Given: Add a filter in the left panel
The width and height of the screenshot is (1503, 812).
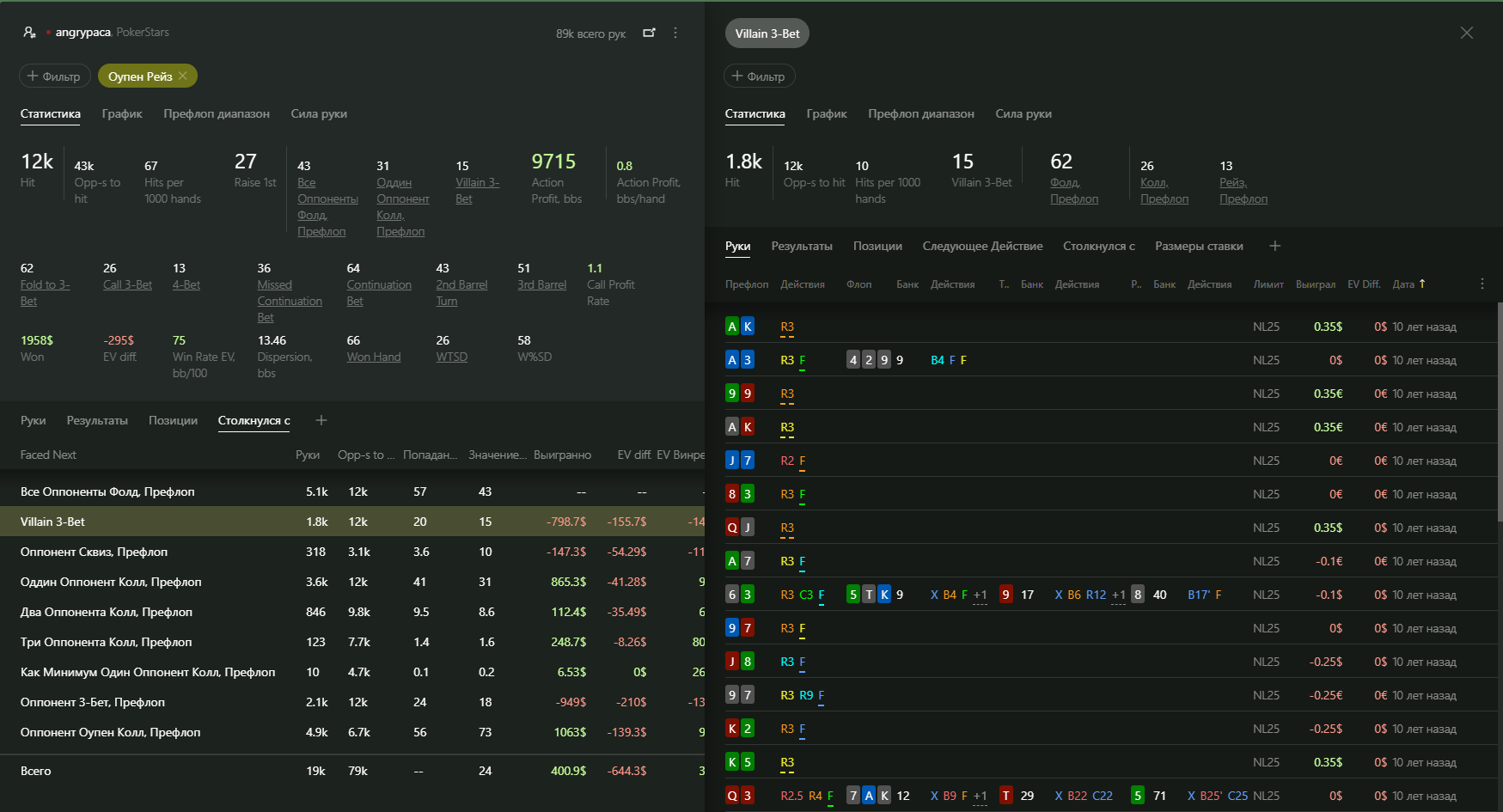Looking at the screenshot, I should (54, 76).
